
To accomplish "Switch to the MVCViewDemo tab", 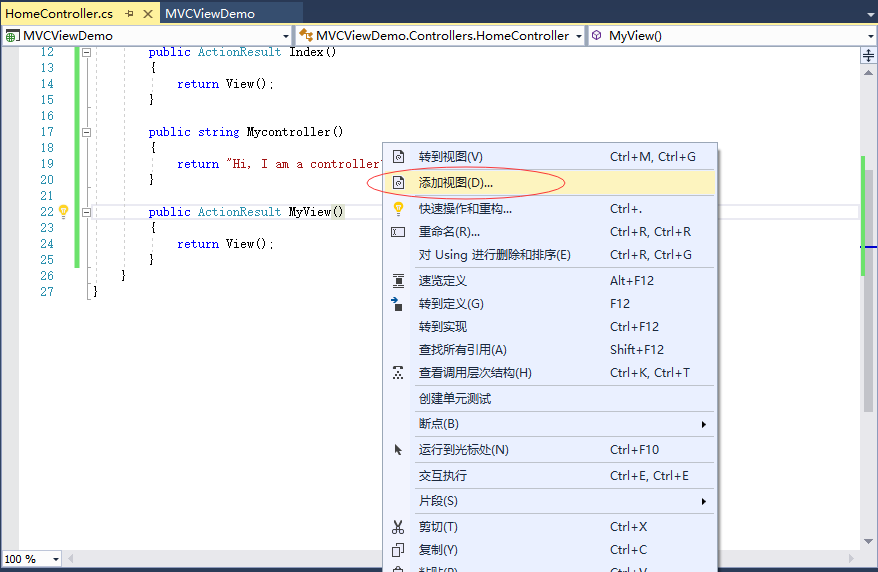I will click(x=210, y=14).
